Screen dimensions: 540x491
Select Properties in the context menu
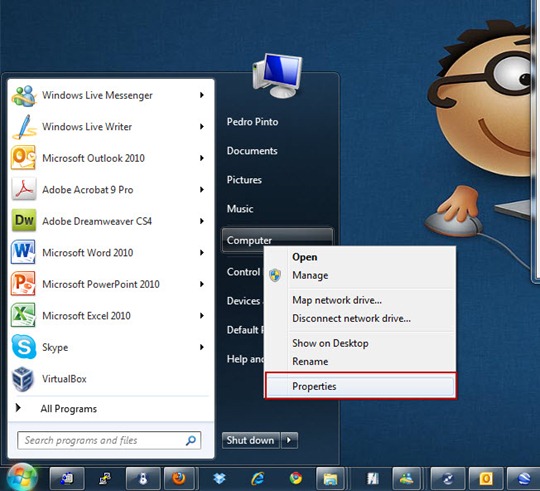360,386
